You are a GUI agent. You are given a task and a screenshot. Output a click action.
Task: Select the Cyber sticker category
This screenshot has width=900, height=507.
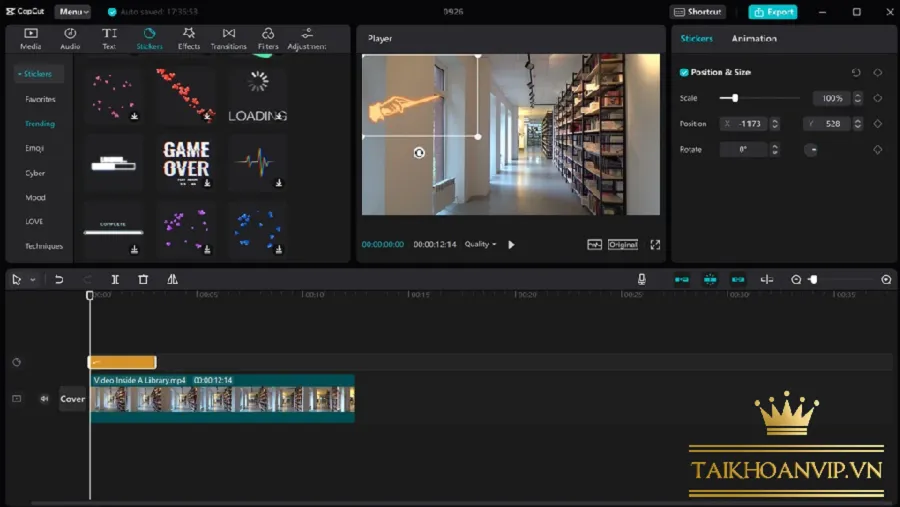point(35,173)
